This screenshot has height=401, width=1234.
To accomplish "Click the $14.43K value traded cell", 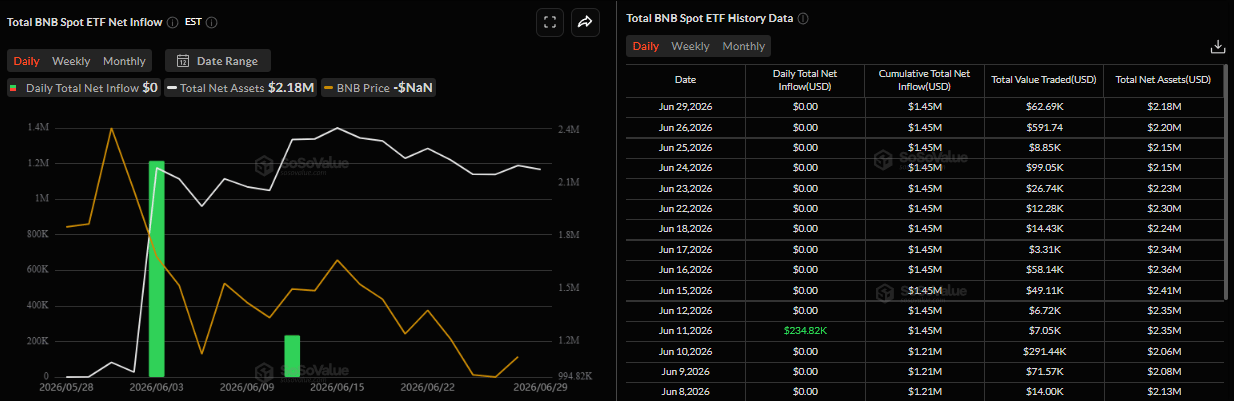I will pos(1043,229).
